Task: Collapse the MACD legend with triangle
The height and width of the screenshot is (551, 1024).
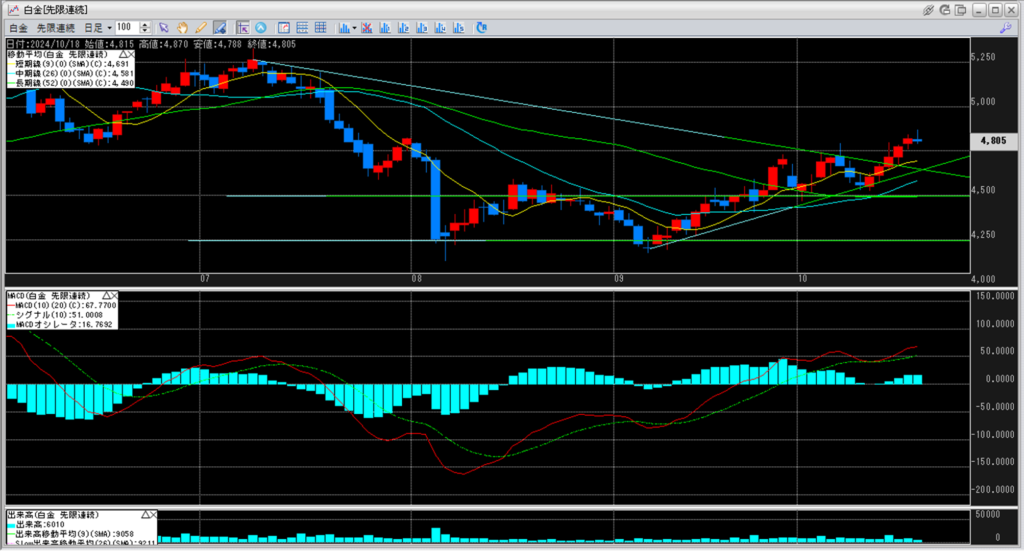Action: coord(106,296)
